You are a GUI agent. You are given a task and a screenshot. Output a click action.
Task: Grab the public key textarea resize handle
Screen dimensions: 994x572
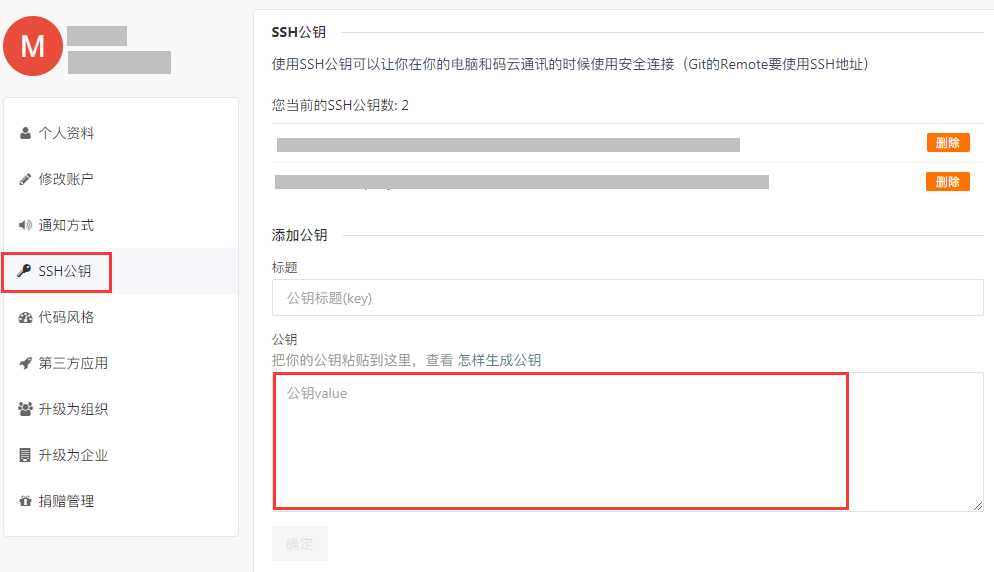(x=978, y=505)
